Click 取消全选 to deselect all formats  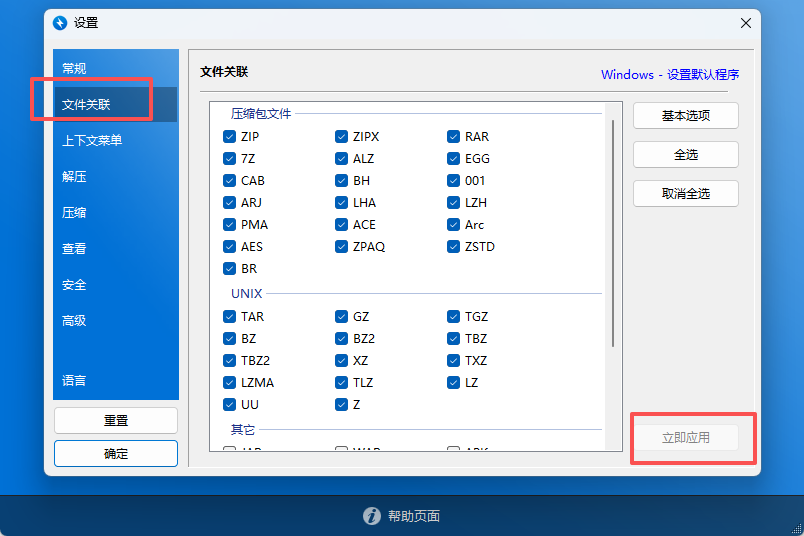685,194
